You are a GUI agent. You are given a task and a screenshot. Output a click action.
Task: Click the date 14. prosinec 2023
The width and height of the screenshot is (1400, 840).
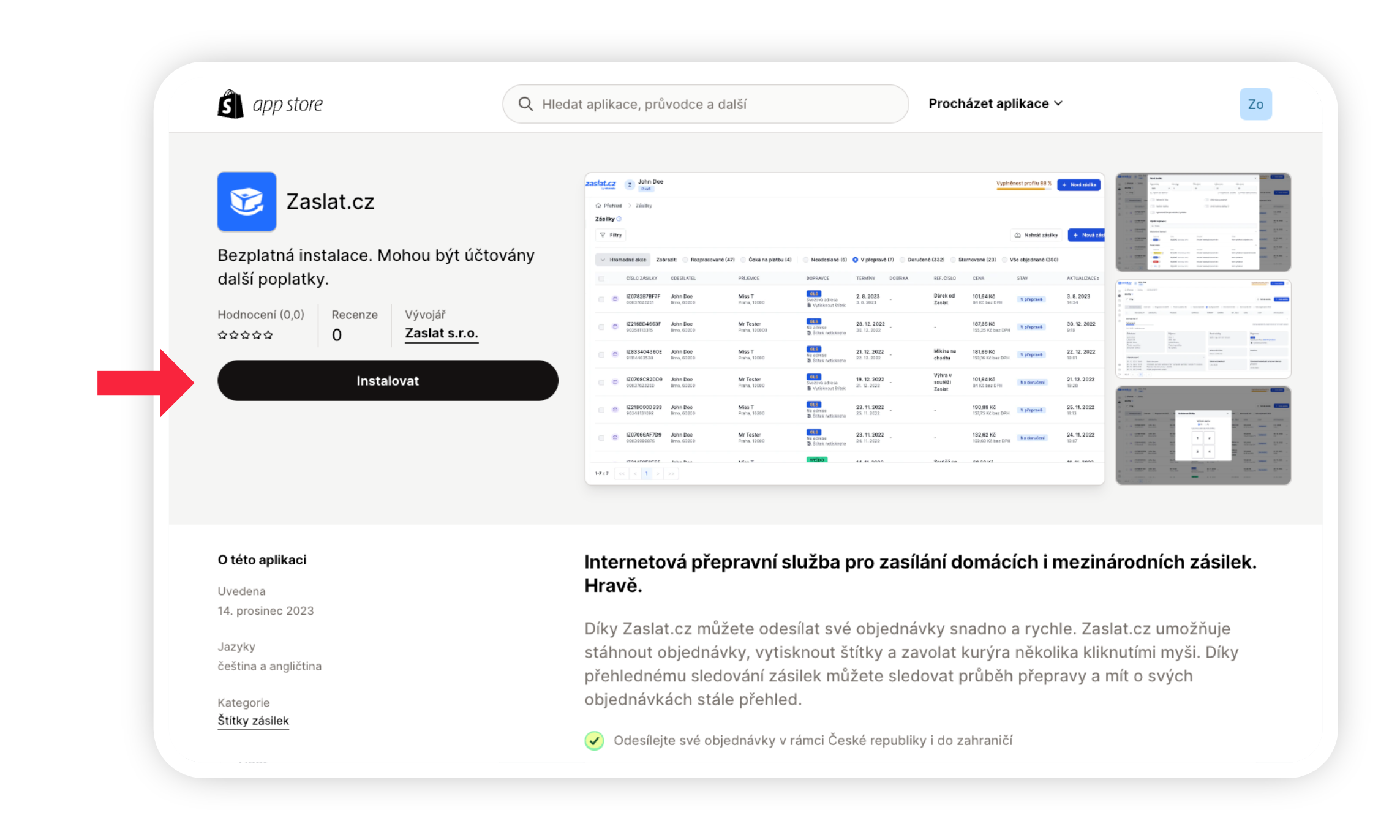click(x=265, y=610)
